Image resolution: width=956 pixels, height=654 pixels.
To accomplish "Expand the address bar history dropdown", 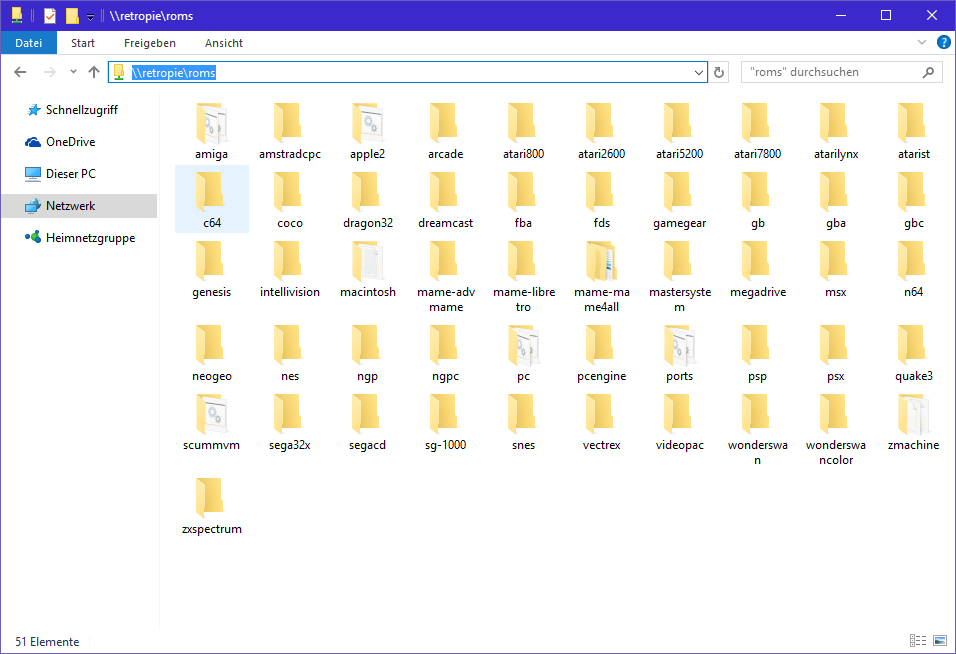I will coord(699,73).
